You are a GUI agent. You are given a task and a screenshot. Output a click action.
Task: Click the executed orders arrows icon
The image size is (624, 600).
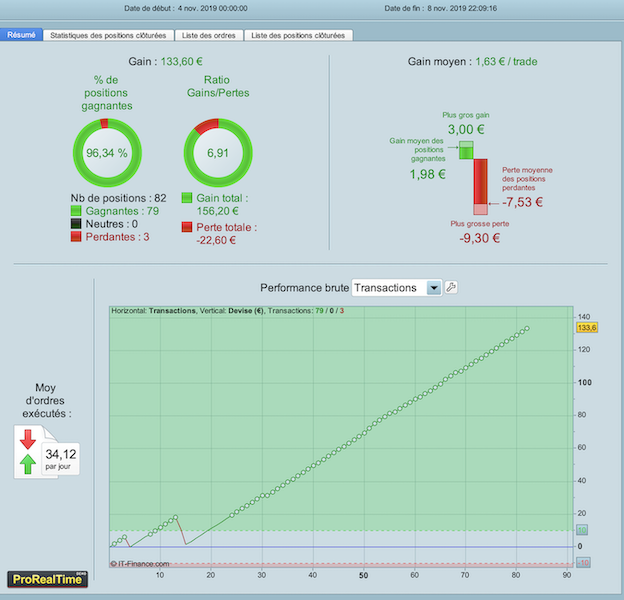pyautogui.click(x=28, y=452)
